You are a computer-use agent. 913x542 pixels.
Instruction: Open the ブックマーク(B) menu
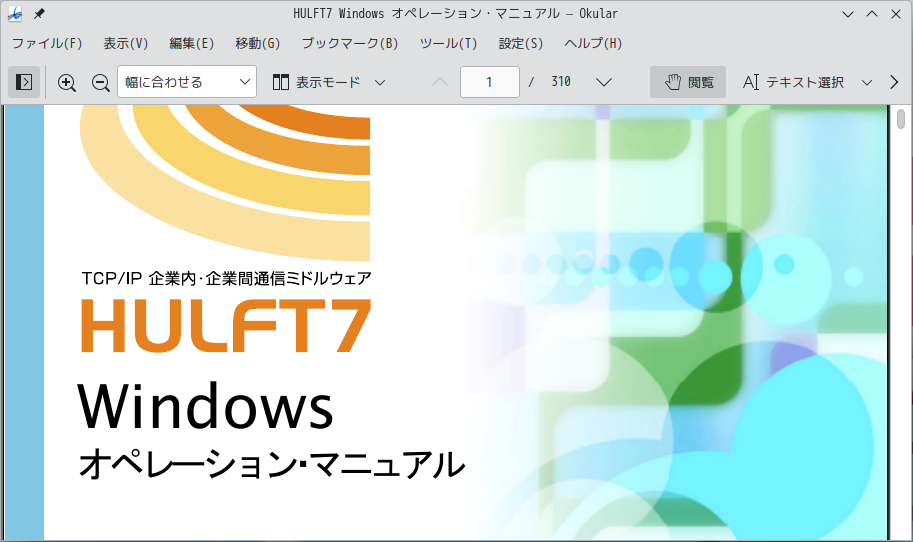[x=350, y=44]
